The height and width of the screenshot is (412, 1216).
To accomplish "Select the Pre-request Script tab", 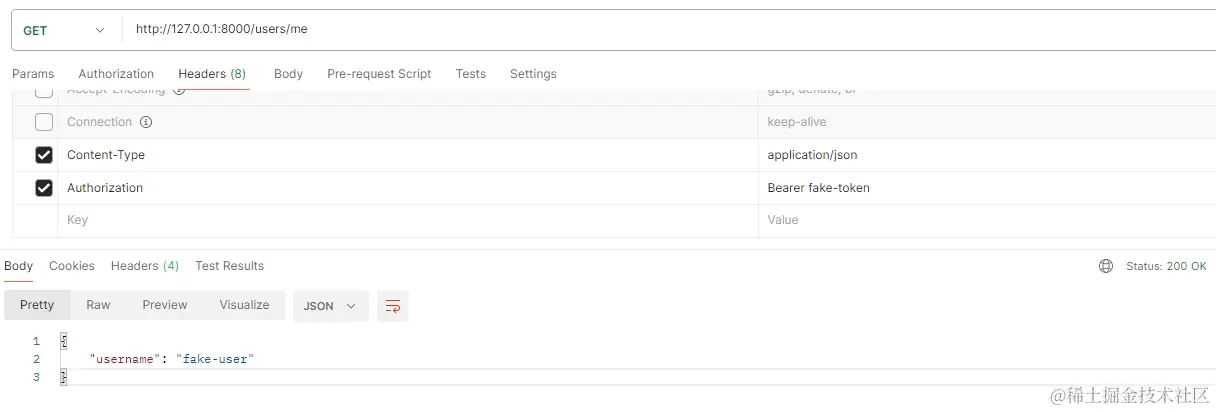I will coord(379,74).
